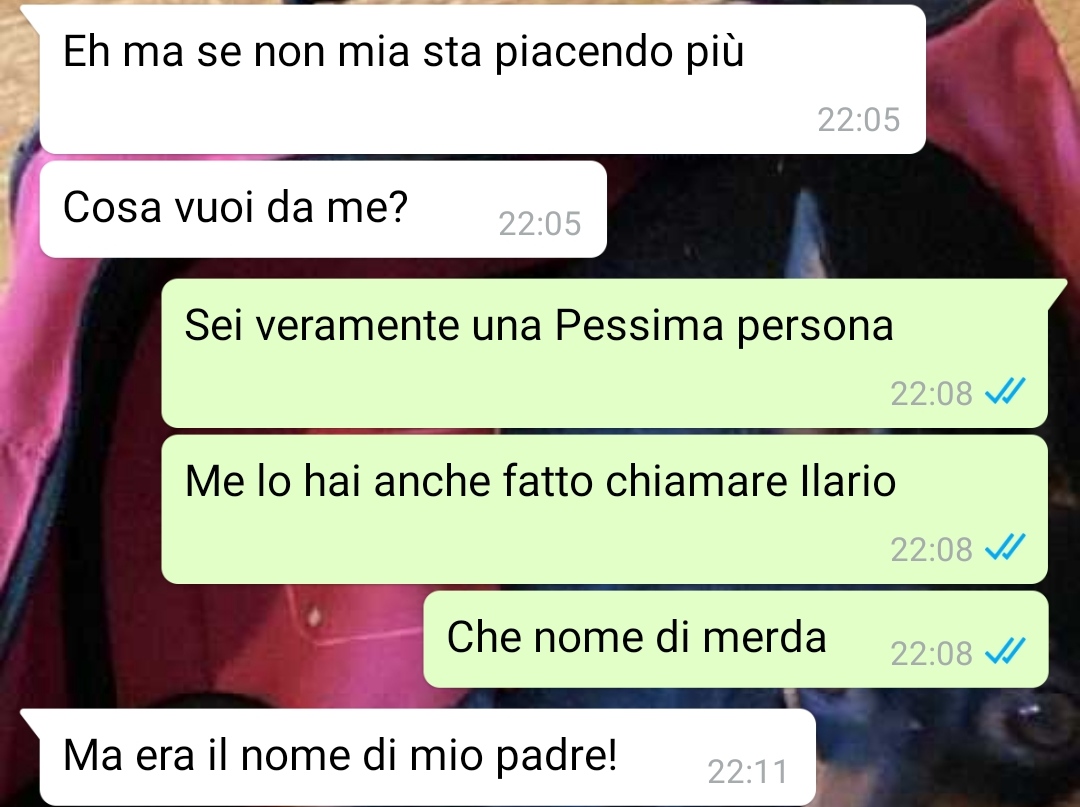Viewport: 1080px width, 807px height.
Task: Select the 'Eh ma se non mia sta piacendo più' bubble
Action: [482, 79]
